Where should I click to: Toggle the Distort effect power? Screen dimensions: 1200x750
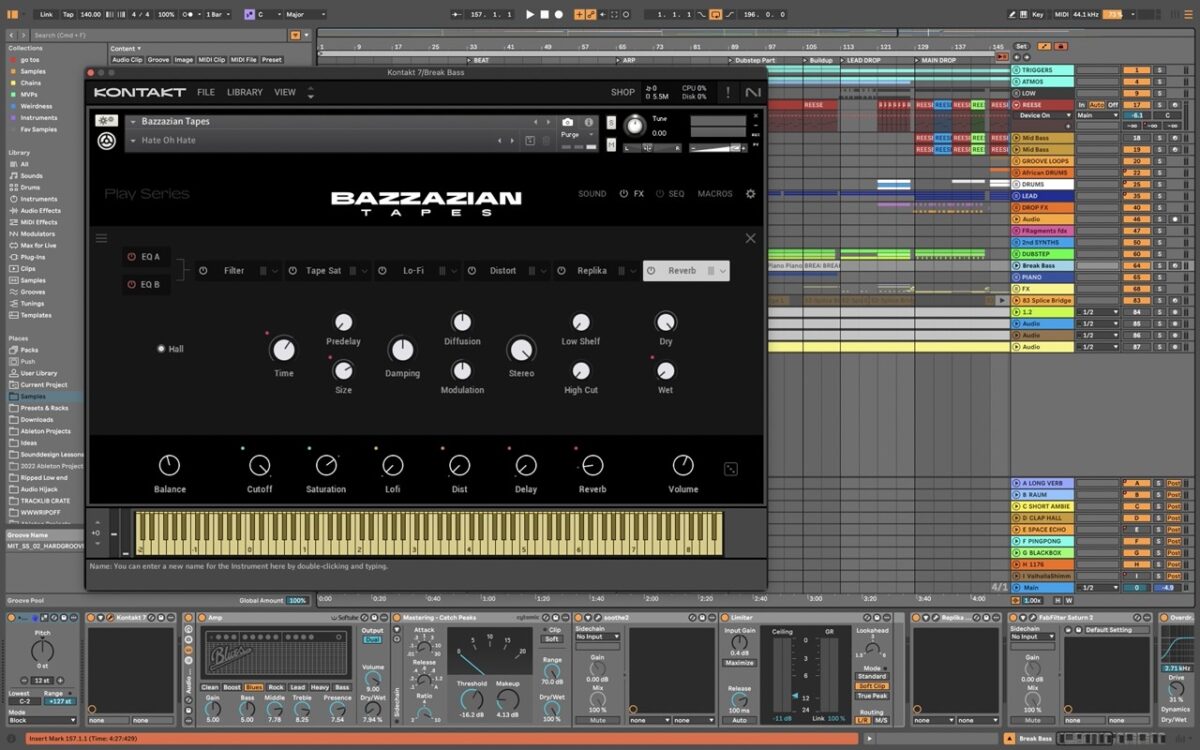tap(471, 271)
